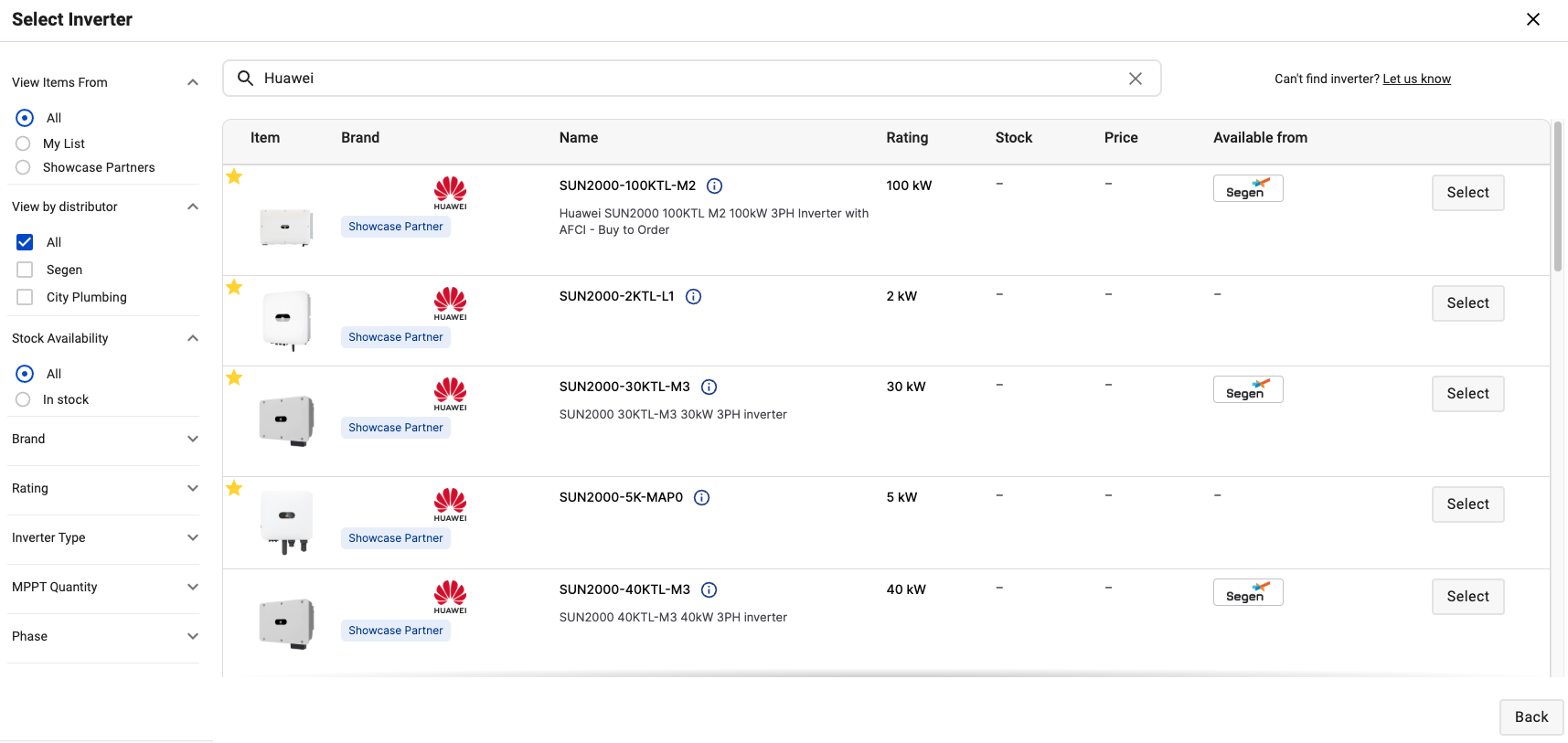Toggle favorite star for SUN2000-30KTL-M3
This screenshot has width=1568, height=743.
(x=234, y=377)
